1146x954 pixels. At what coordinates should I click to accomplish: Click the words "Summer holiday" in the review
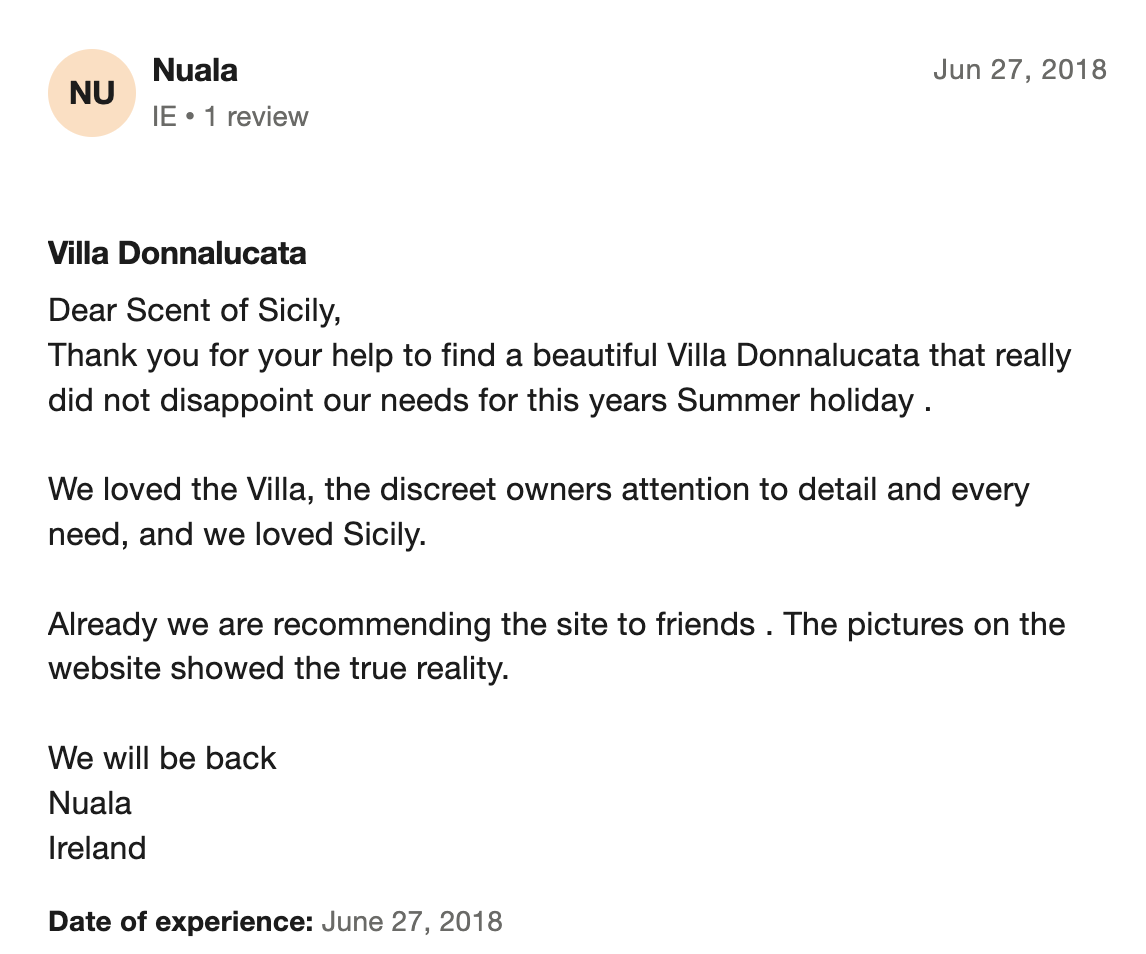[x=795, y=400]
